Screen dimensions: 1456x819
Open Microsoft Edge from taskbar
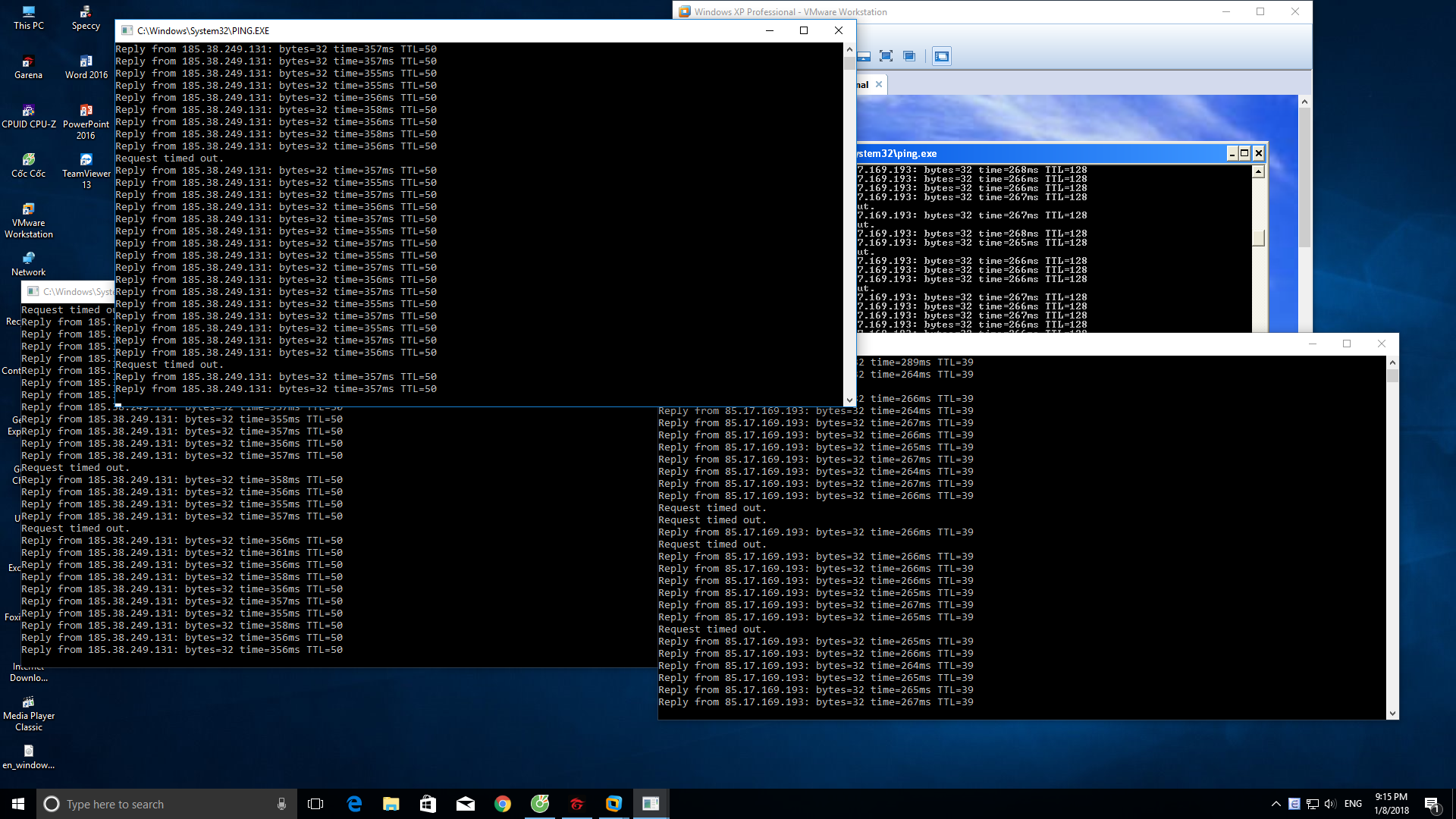click(354, 804)
